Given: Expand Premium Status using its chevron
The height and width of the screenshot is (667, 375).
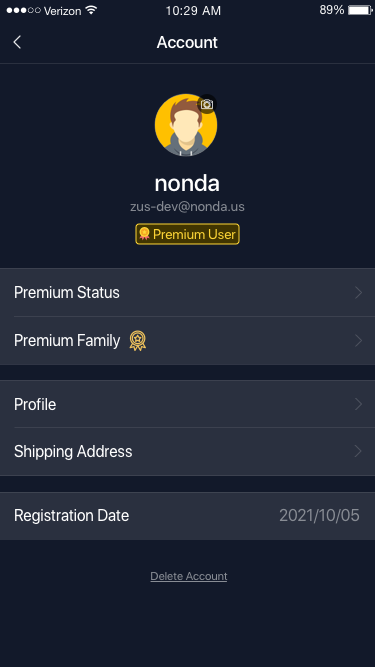Looking at the screenshot, I should [x=358, y=292].
